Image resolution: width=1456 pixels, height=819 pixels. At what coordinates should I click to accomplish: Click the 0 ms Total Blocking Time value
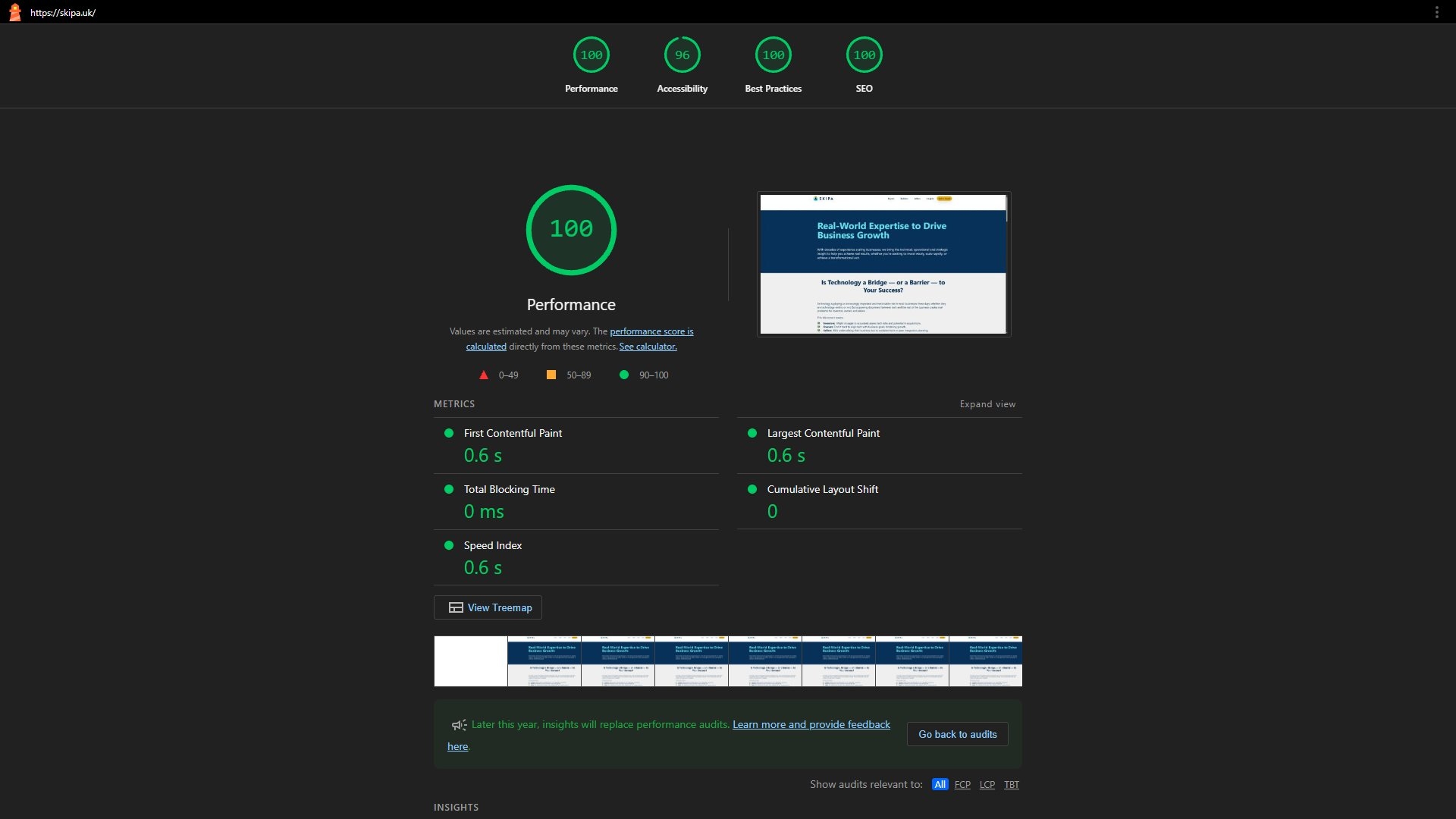[x=484, y=512]
